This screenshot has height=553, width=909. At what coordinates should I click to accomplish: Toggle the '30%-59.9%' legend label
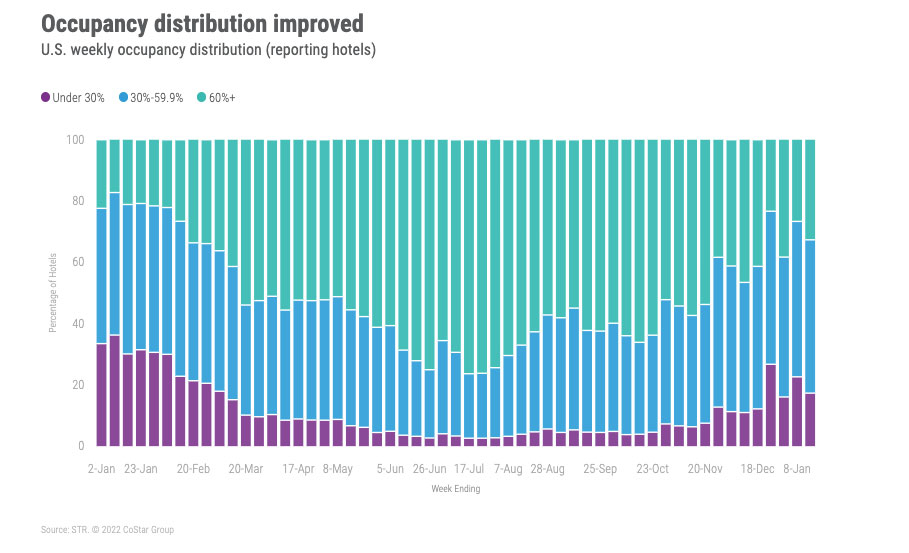pyautogui.click(x=157, y=97)
